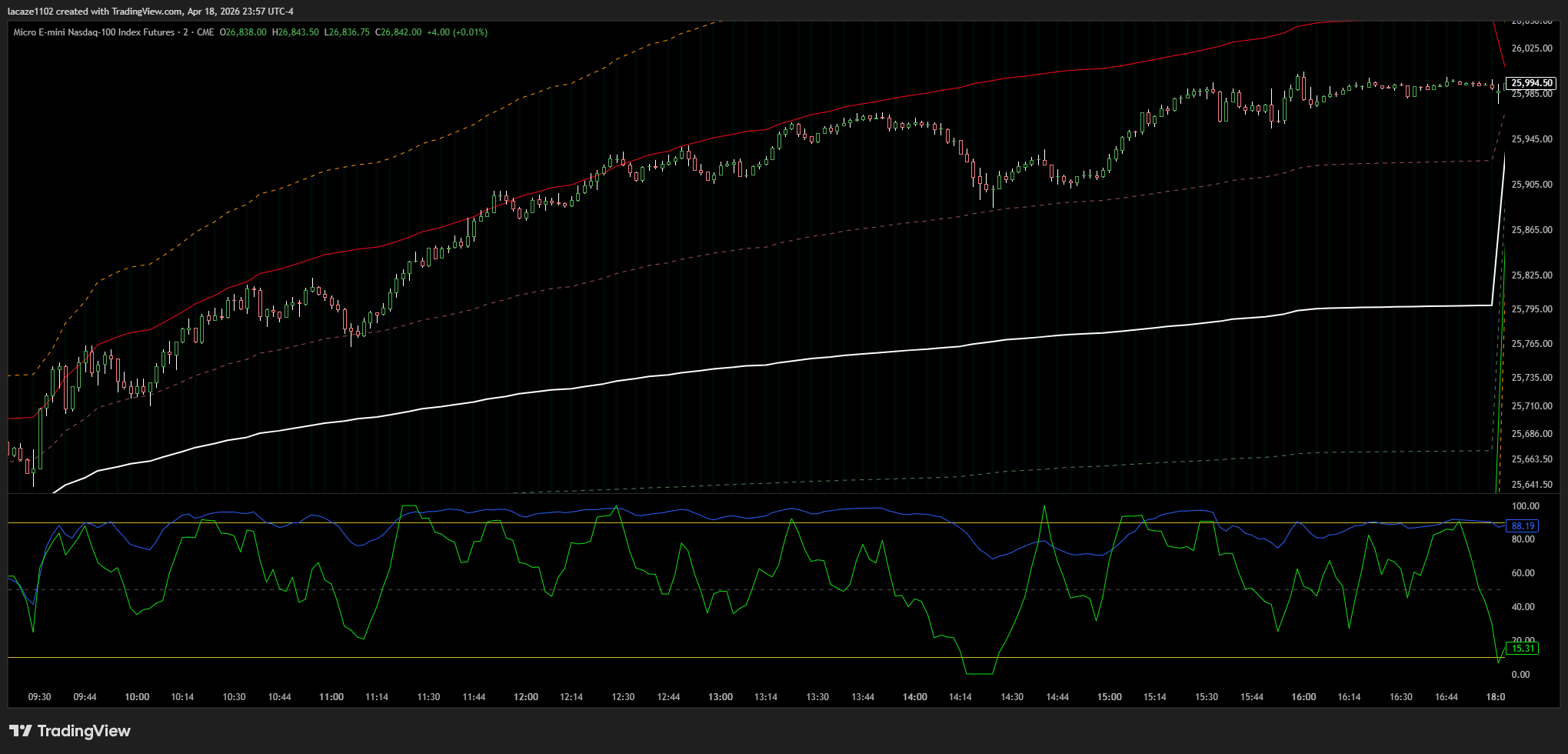Click the 12:00 time axis label
The image size is (1568, 754).
pyautogui.click(x=526, y=697)
